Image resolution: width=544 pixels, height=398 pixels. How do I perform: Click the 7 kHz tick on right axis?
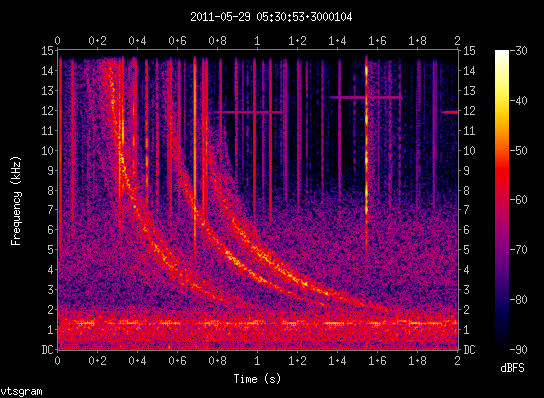tap(466, 210)
